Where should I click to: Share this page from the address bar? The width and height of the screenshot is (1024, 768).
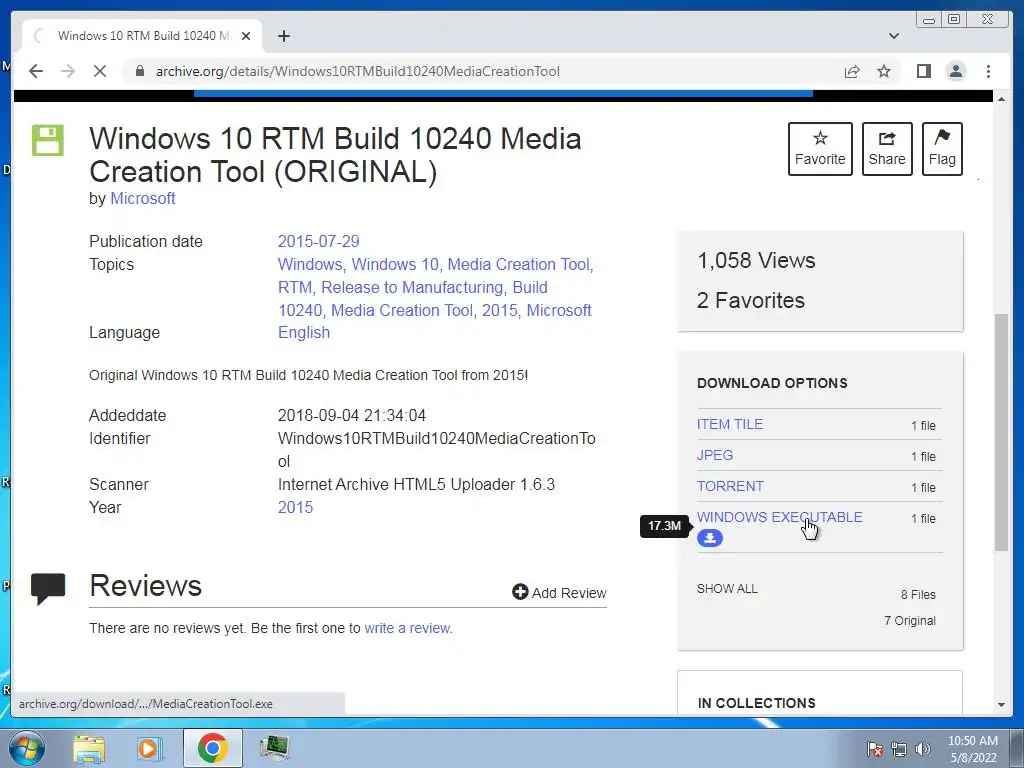(x=852, y=71)
